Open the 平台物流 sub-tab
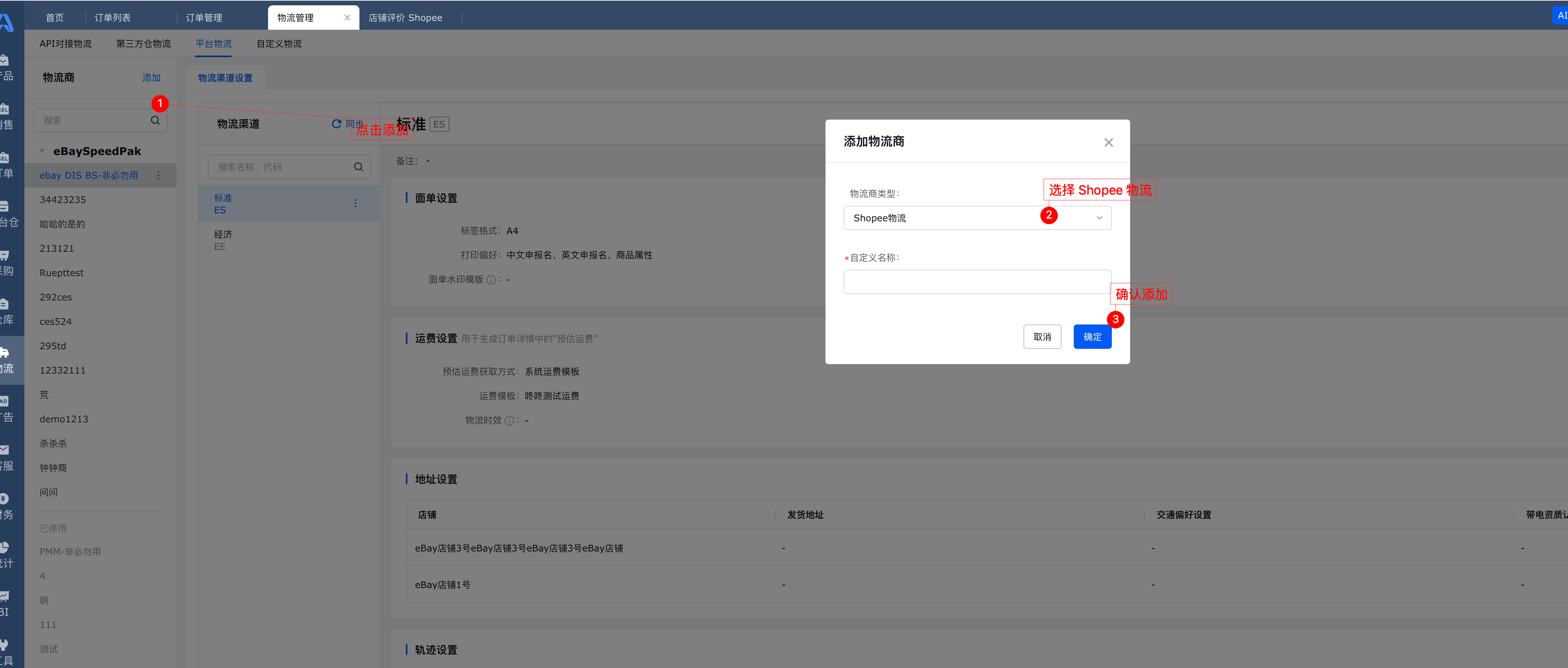This screenshot has height=668, width=1568. (x=214, y=44)
